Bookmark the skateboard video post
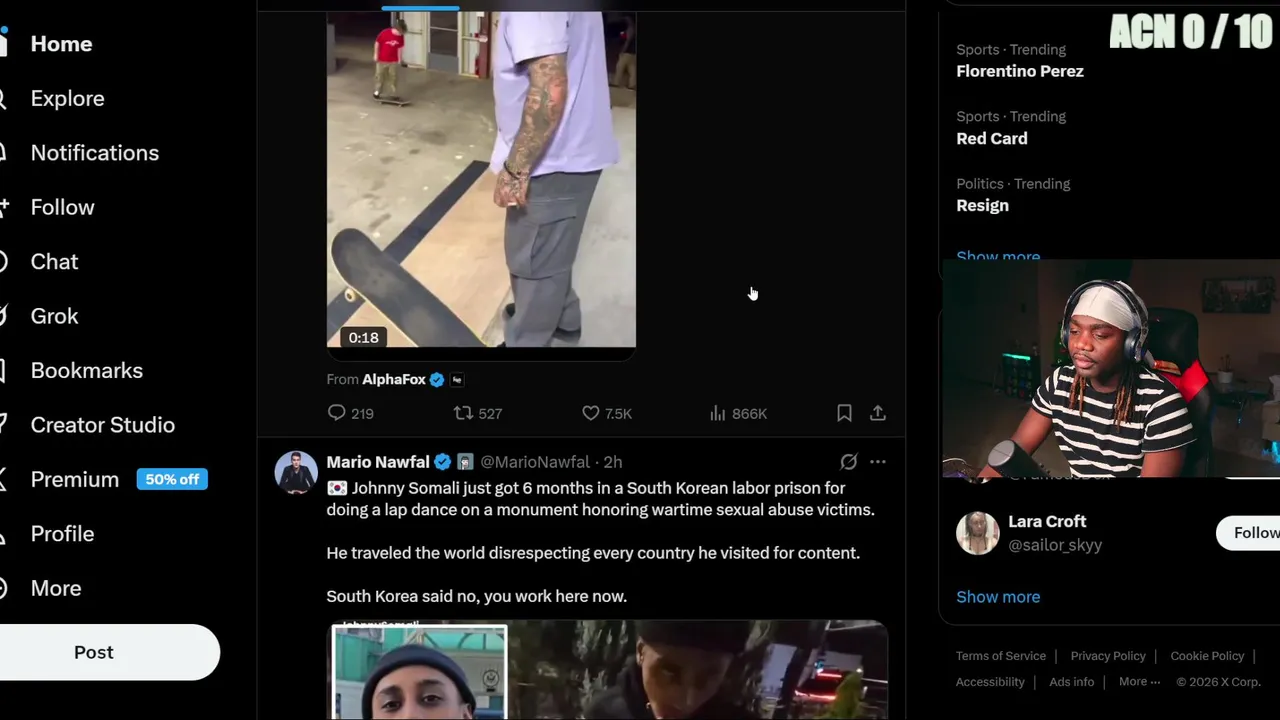This screenshot has height=720, width=1280. click(844, 413)
